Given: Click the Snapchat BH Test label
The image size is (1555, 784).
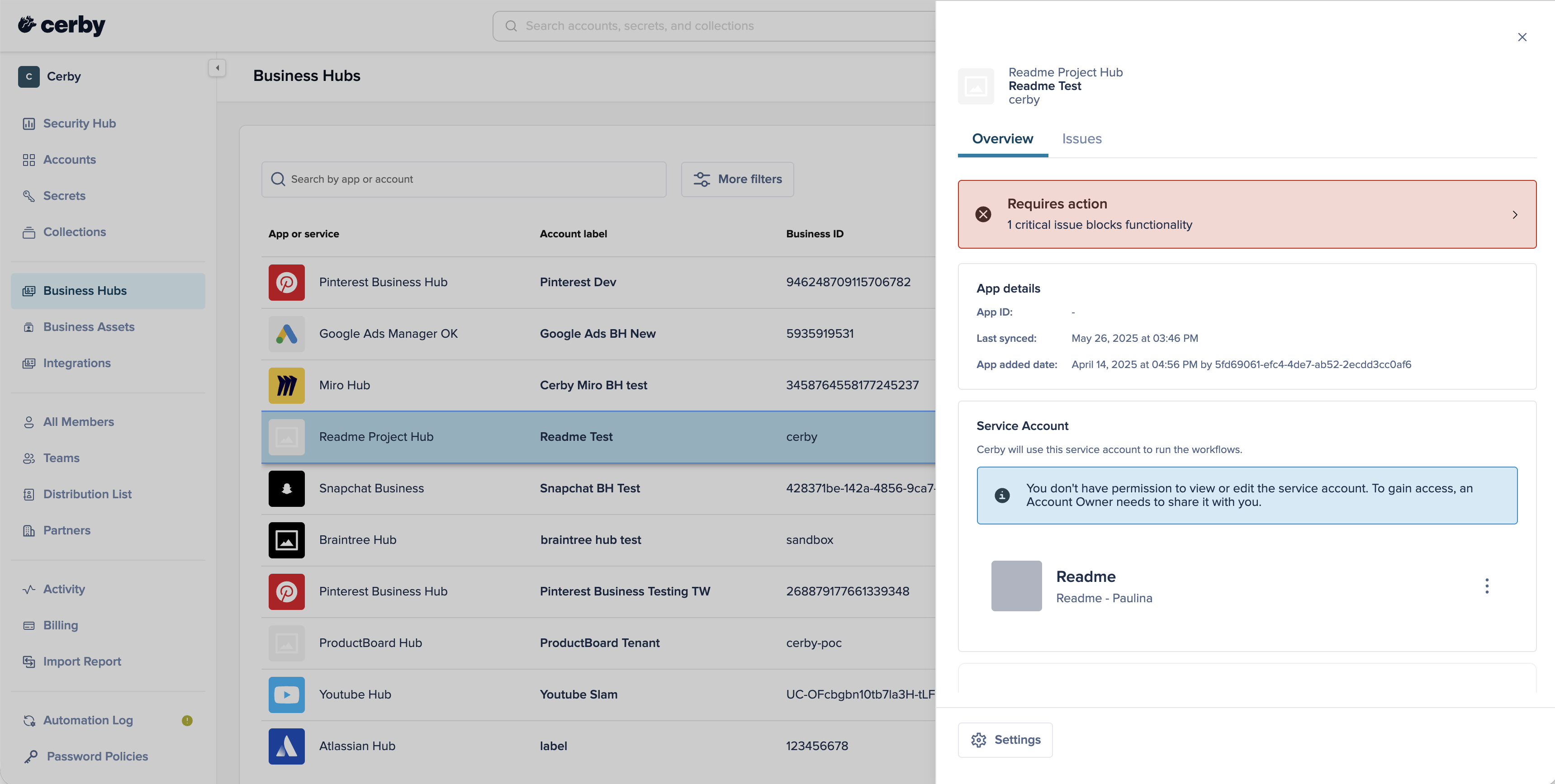Looking at the screenshot, I should point(590,488).
